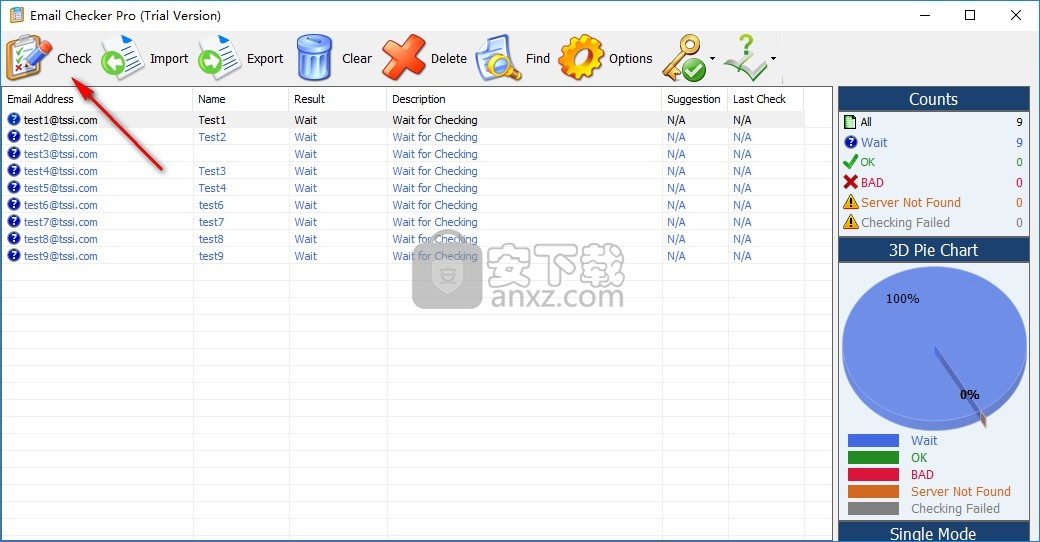Click the Import document icon

click(x=123, y=58)
